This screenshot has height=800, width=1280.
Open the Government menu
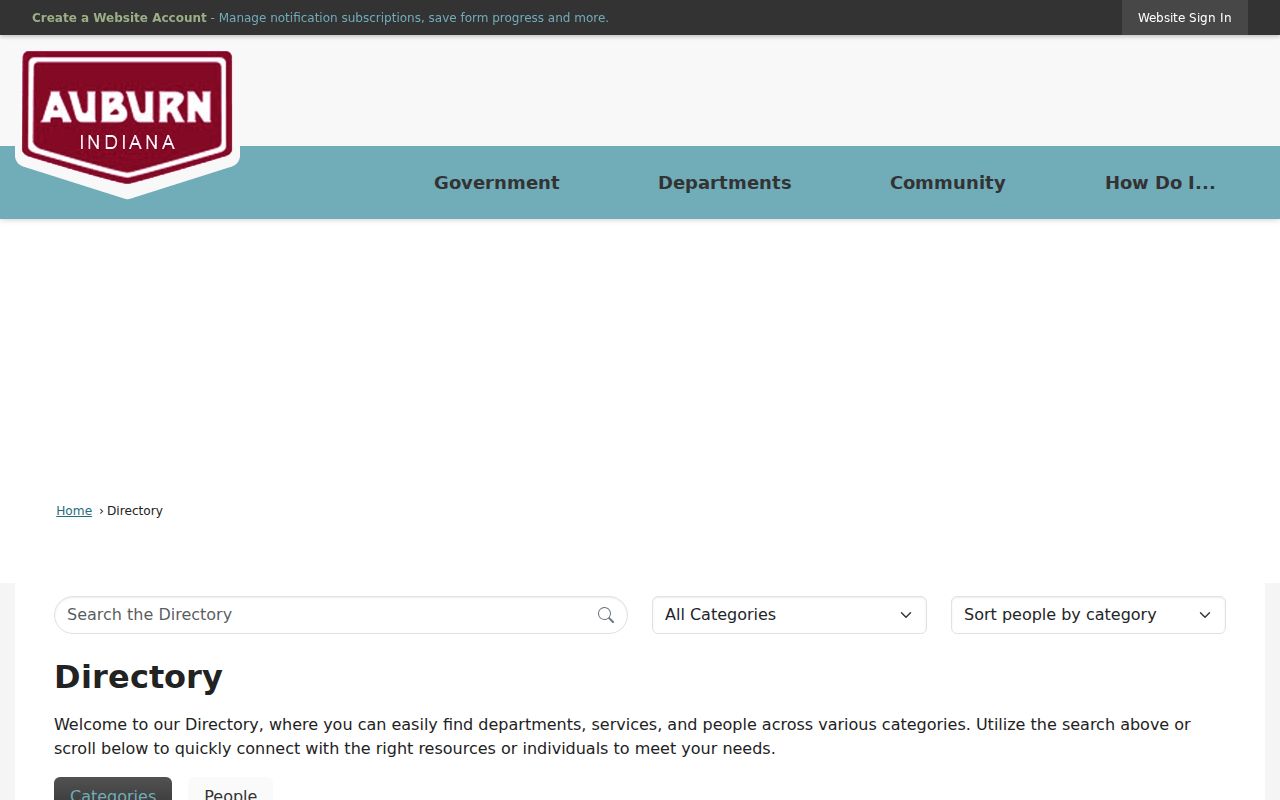[497, 183]
